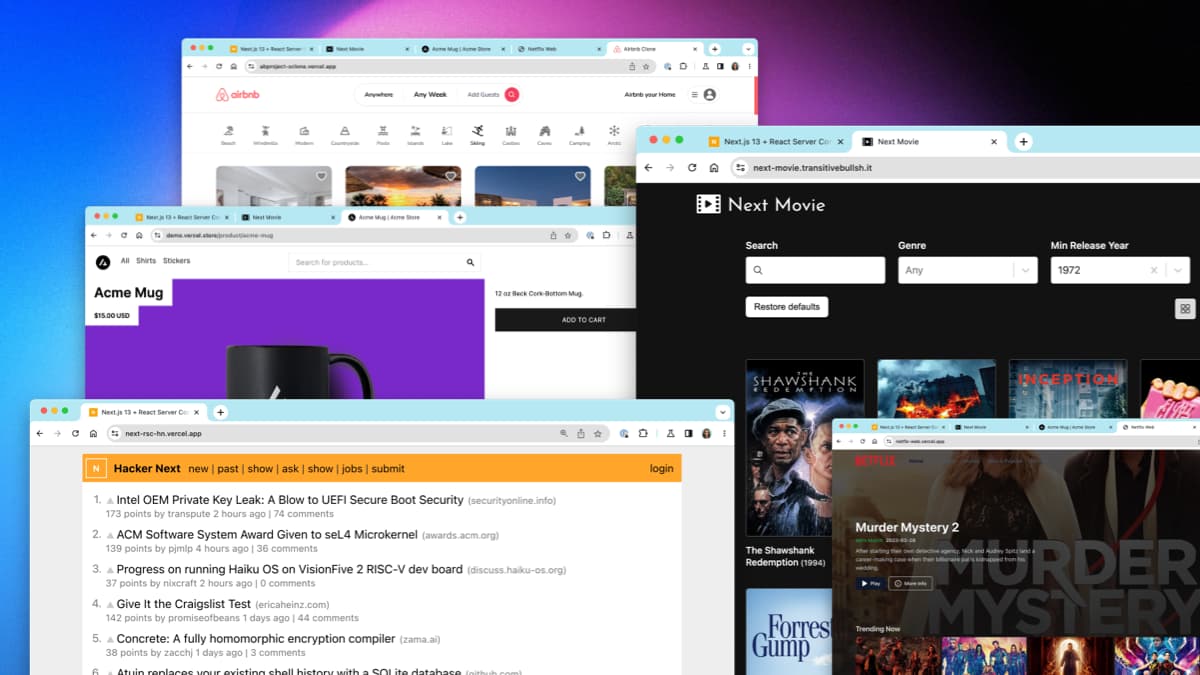Viewport: 1200px width, 675px height.
Task: Select the Skiing category icon on Airbnb
Action: coord(478,131)
